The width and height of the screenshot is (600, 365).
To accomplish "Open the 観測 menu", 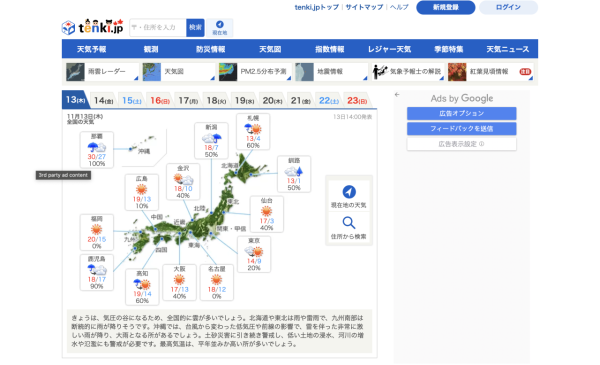I will click(151, 49).
